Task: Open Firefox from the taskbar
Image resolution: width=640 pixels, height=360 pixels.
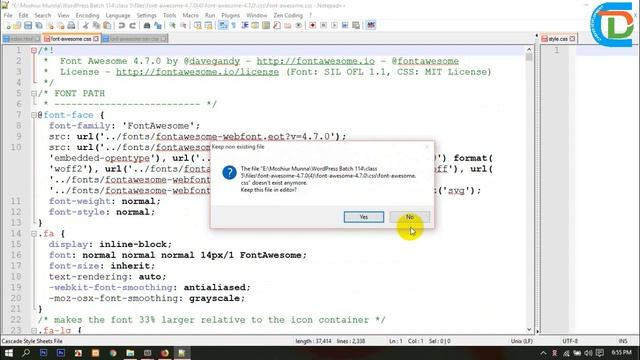Action: [x=165, y=353]
